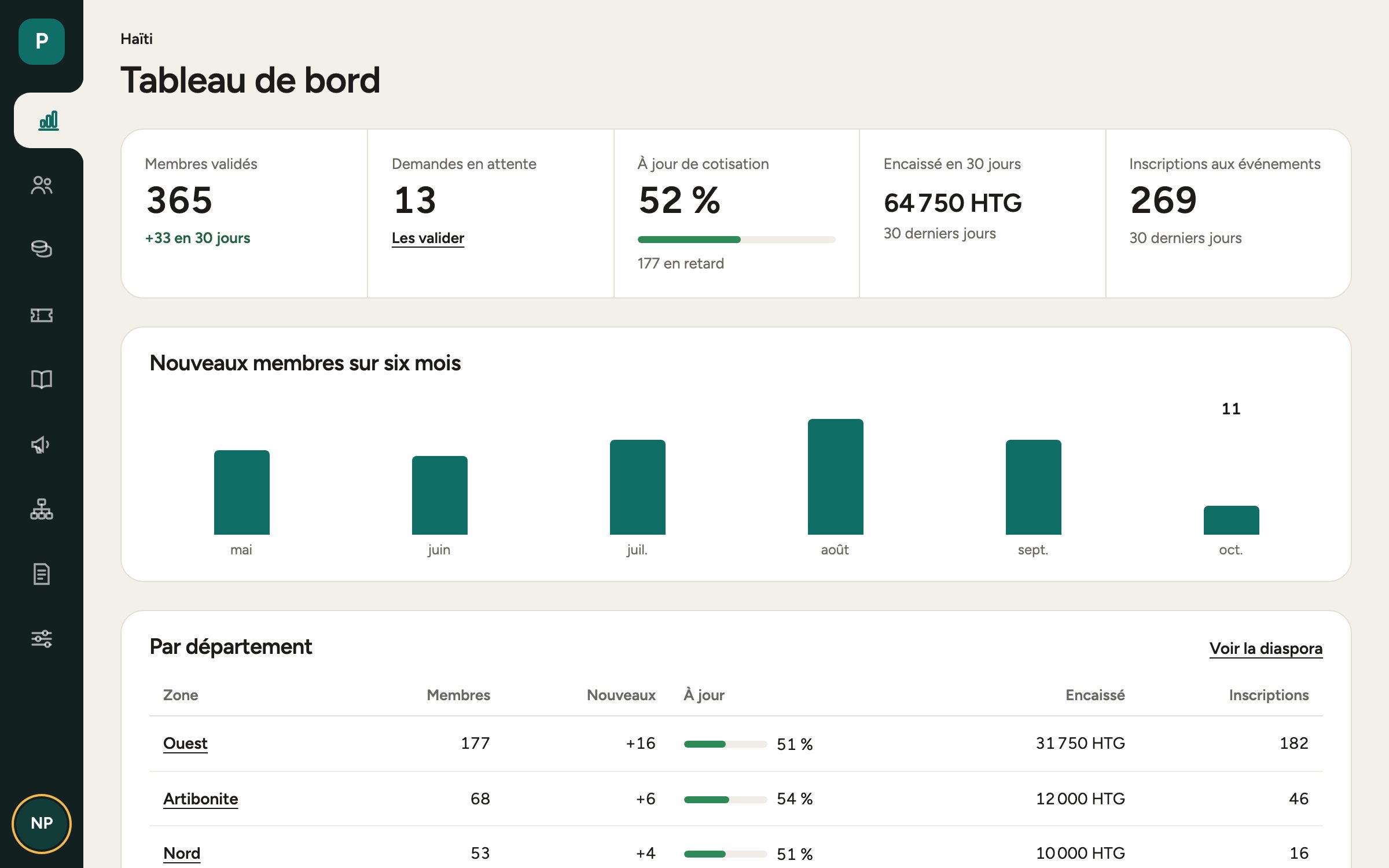Click the juin bar in chart
This screenshot has width=1389, height=868.
click(x=439, y=495)
